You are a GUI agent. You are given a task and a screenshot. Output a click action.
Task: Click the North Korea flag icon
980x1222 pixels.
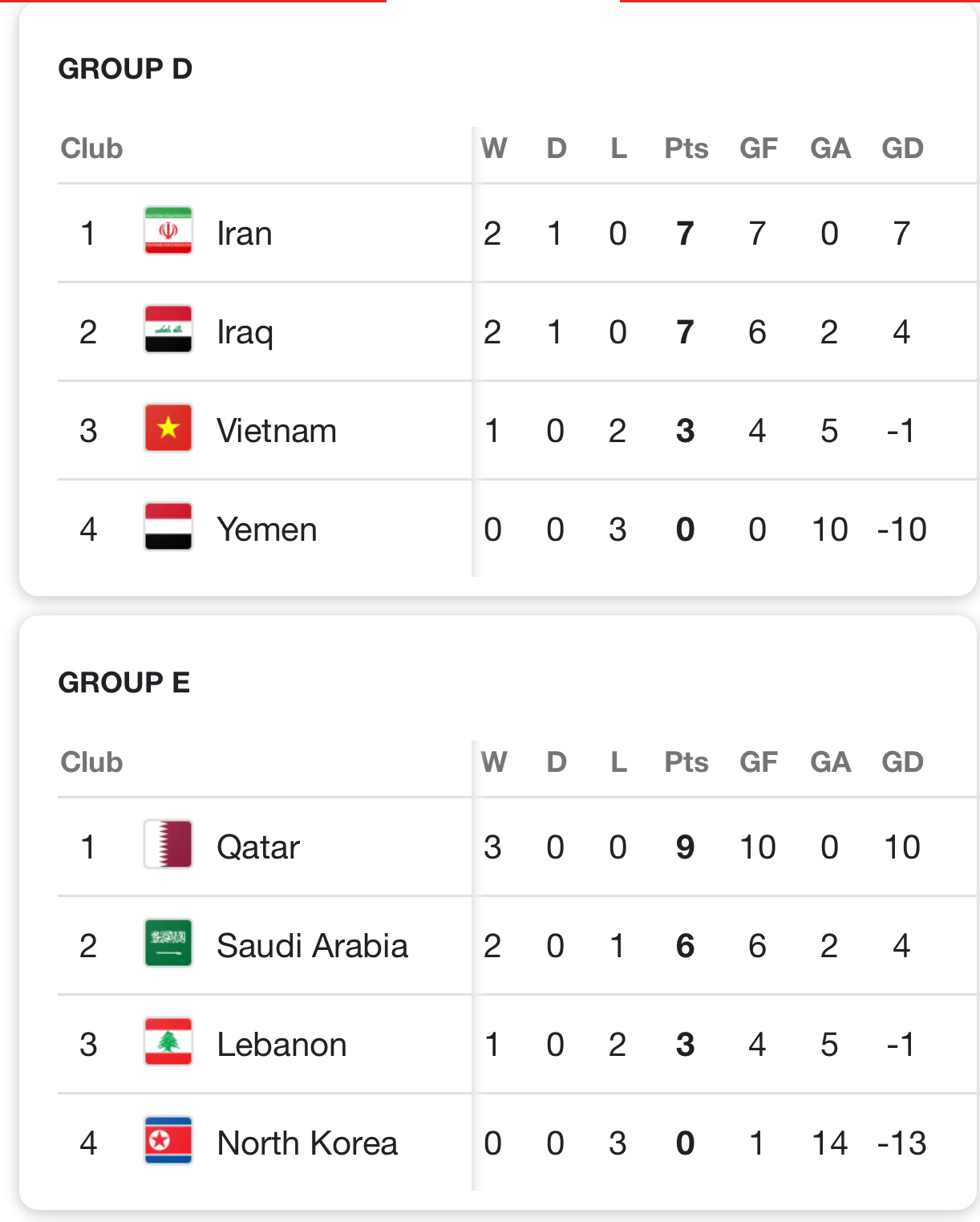click(x=168, y=1141)
